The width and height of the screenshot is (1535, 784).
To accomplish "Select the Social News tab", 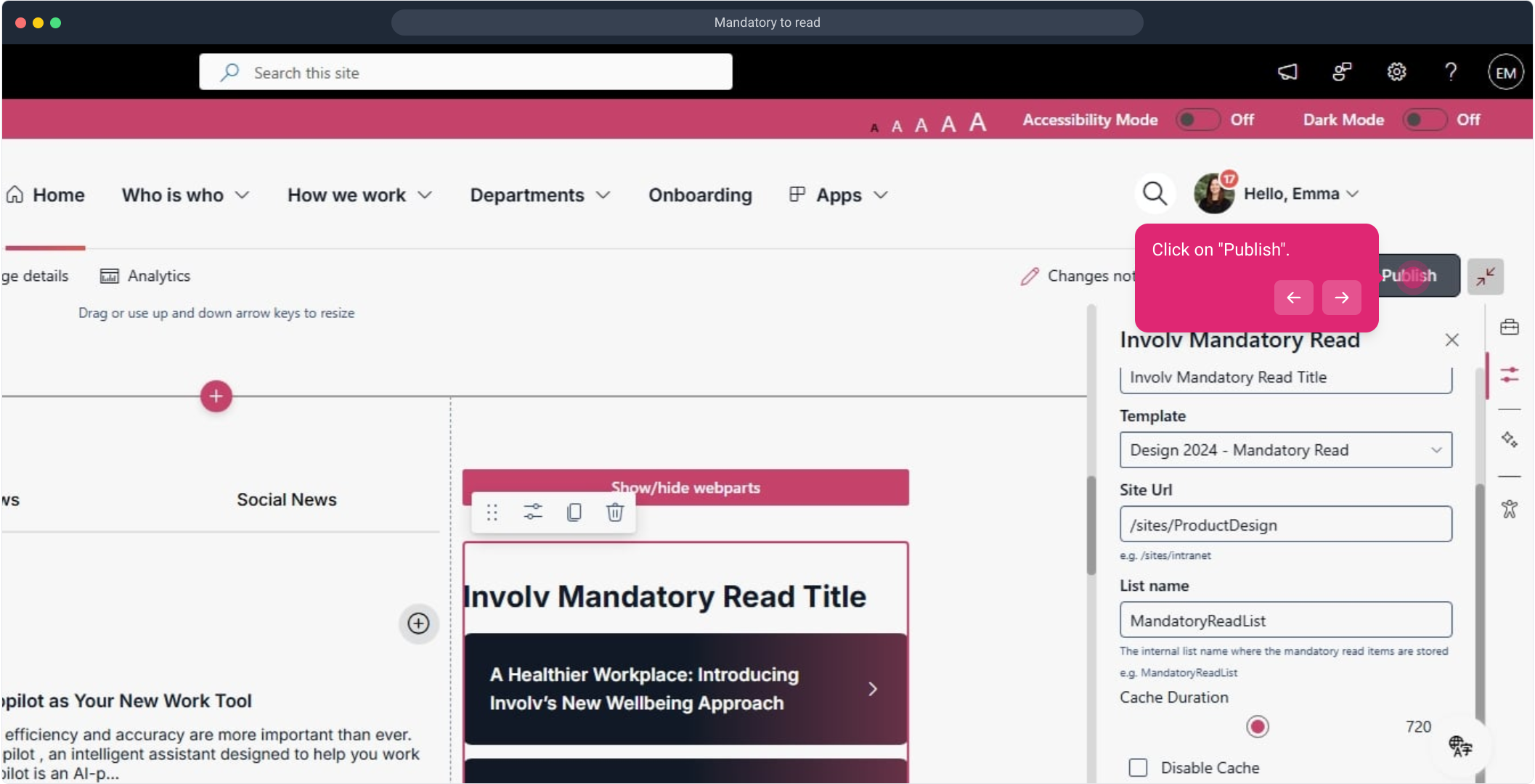I will (286, 499).
